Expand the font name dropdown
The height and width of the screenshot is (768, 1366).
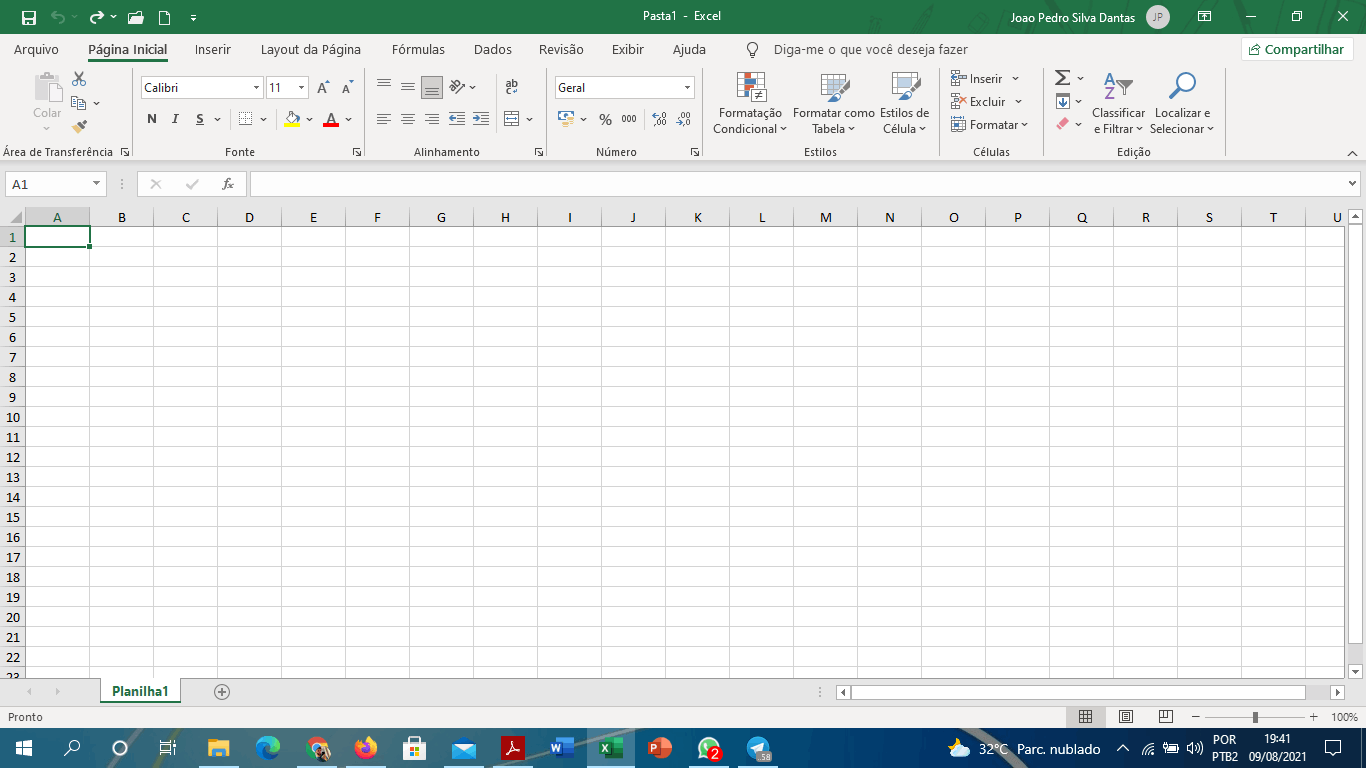coord(256,88)
